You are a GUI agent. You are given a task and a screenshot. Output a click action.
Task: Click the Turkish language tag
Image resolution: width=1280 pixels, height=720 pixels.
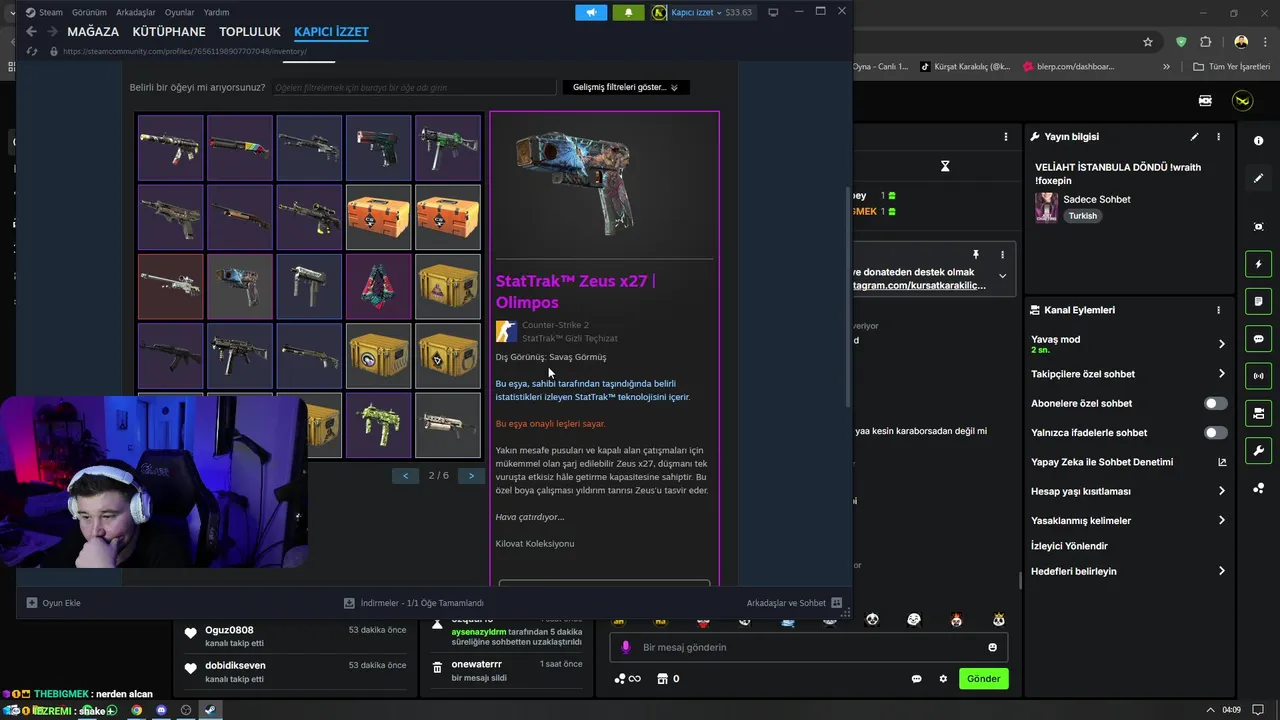tap(1082, 216)
